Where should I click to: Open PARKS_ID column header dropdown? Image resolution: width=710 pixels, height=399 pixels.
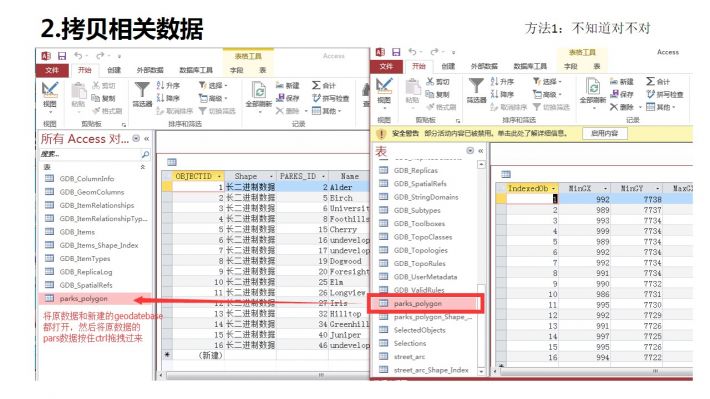click(x=323, y=176)
